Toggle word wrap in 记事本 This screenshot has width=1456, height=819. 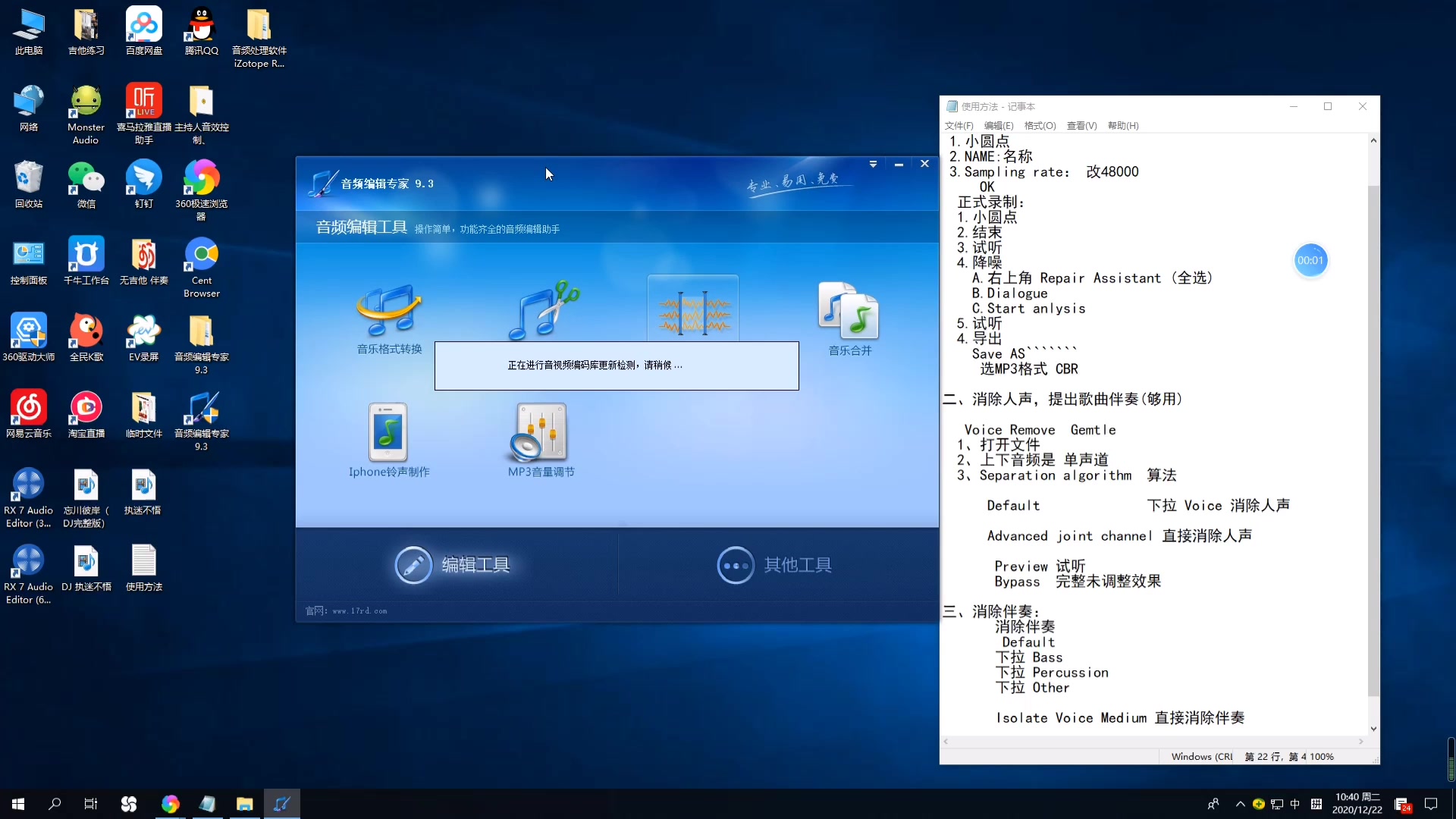1040,125
